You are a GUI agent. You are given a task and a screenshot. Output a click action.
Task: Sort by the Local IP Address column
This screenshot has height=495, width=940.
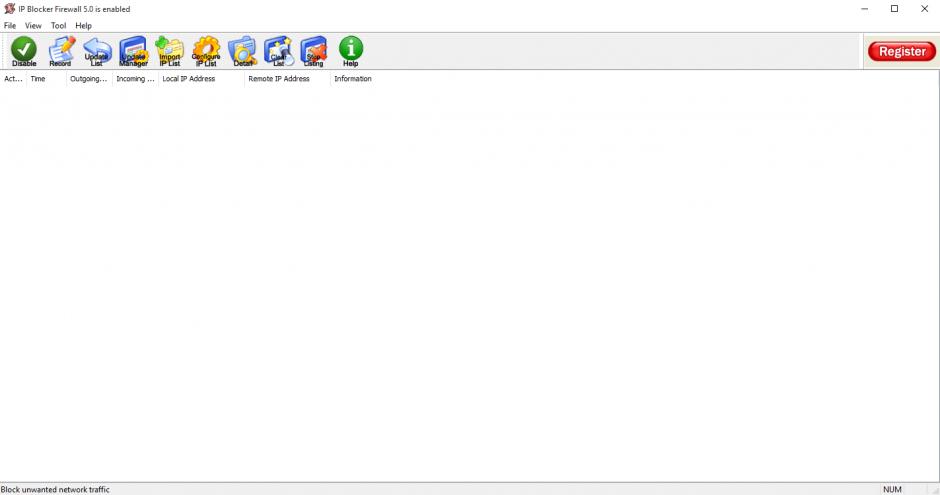pos(201,79)
